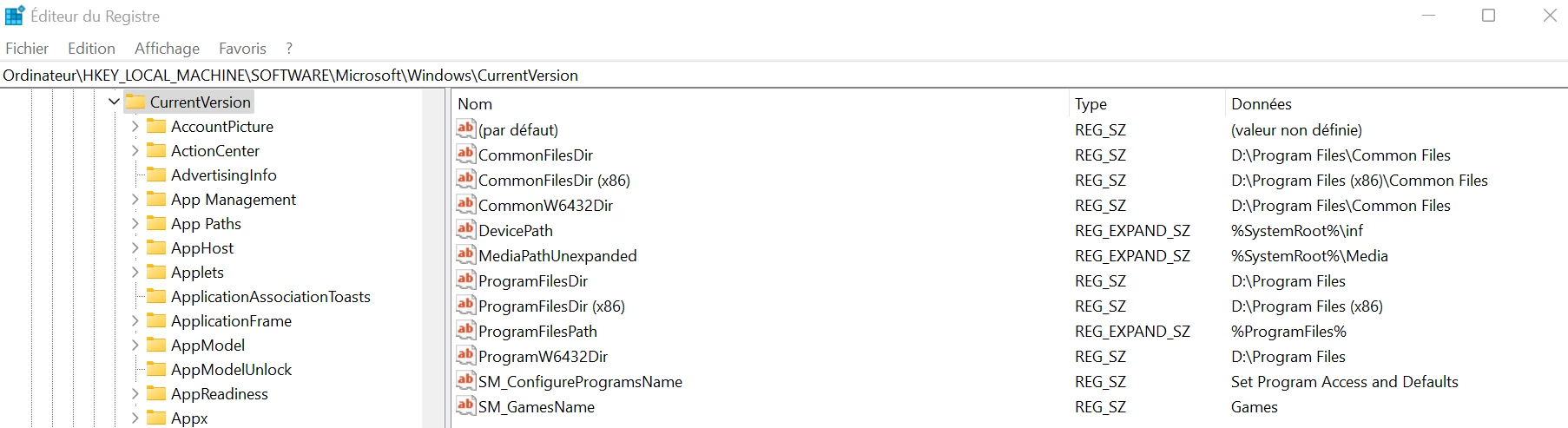Expand the Applets key
The height and width of the screenshot is (428, 1568).
point(135,272)
